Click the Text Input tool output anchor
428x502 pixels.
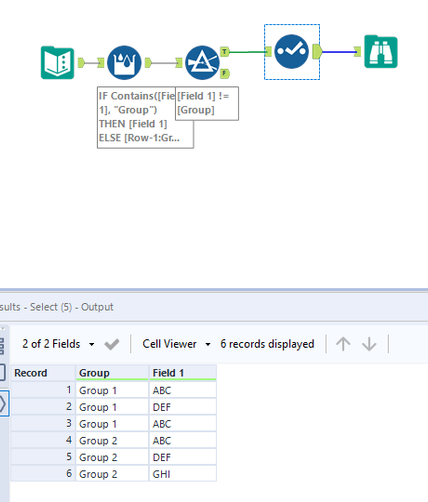(x=81, y=63)
